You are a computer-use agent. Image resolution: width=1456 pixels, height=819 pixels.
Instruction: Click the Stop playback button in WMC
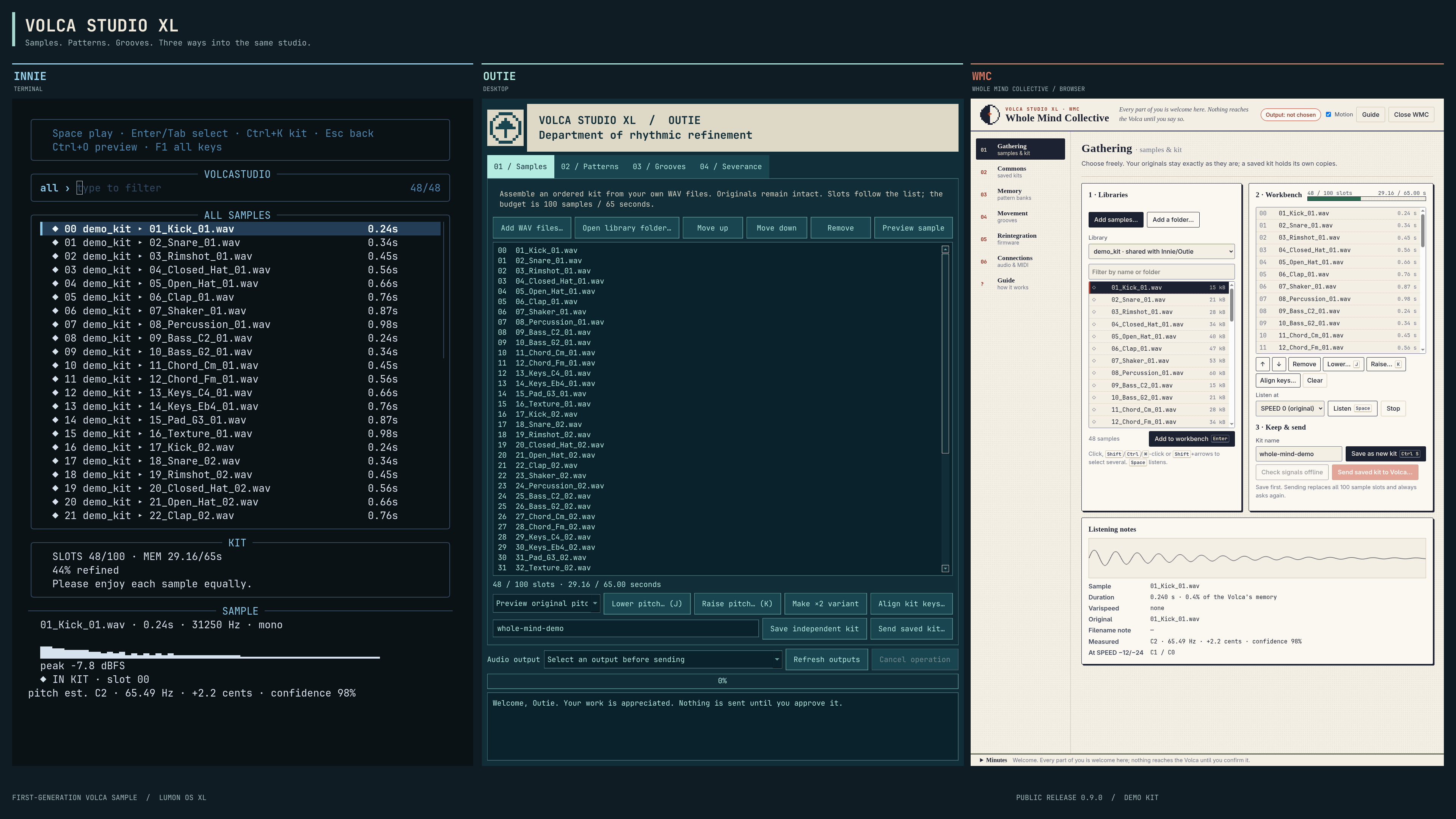pos(1393,409)
